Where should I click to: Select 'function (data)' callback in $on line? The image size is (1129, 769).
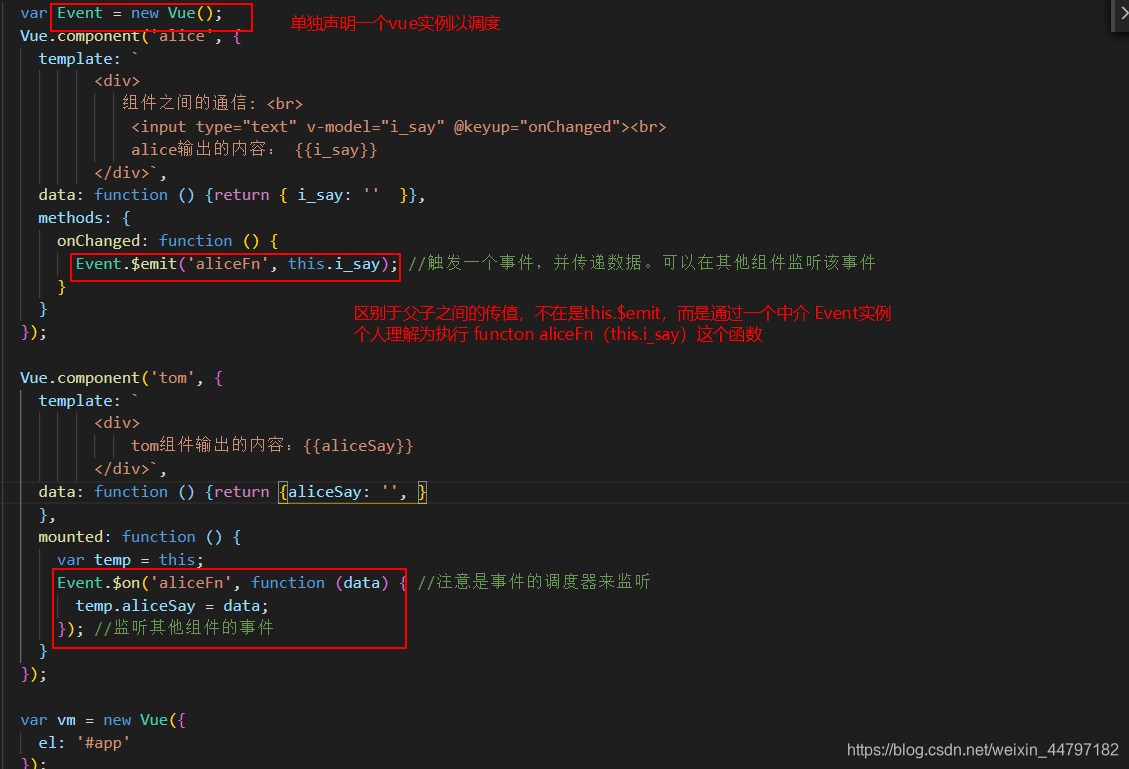point(320,583)
